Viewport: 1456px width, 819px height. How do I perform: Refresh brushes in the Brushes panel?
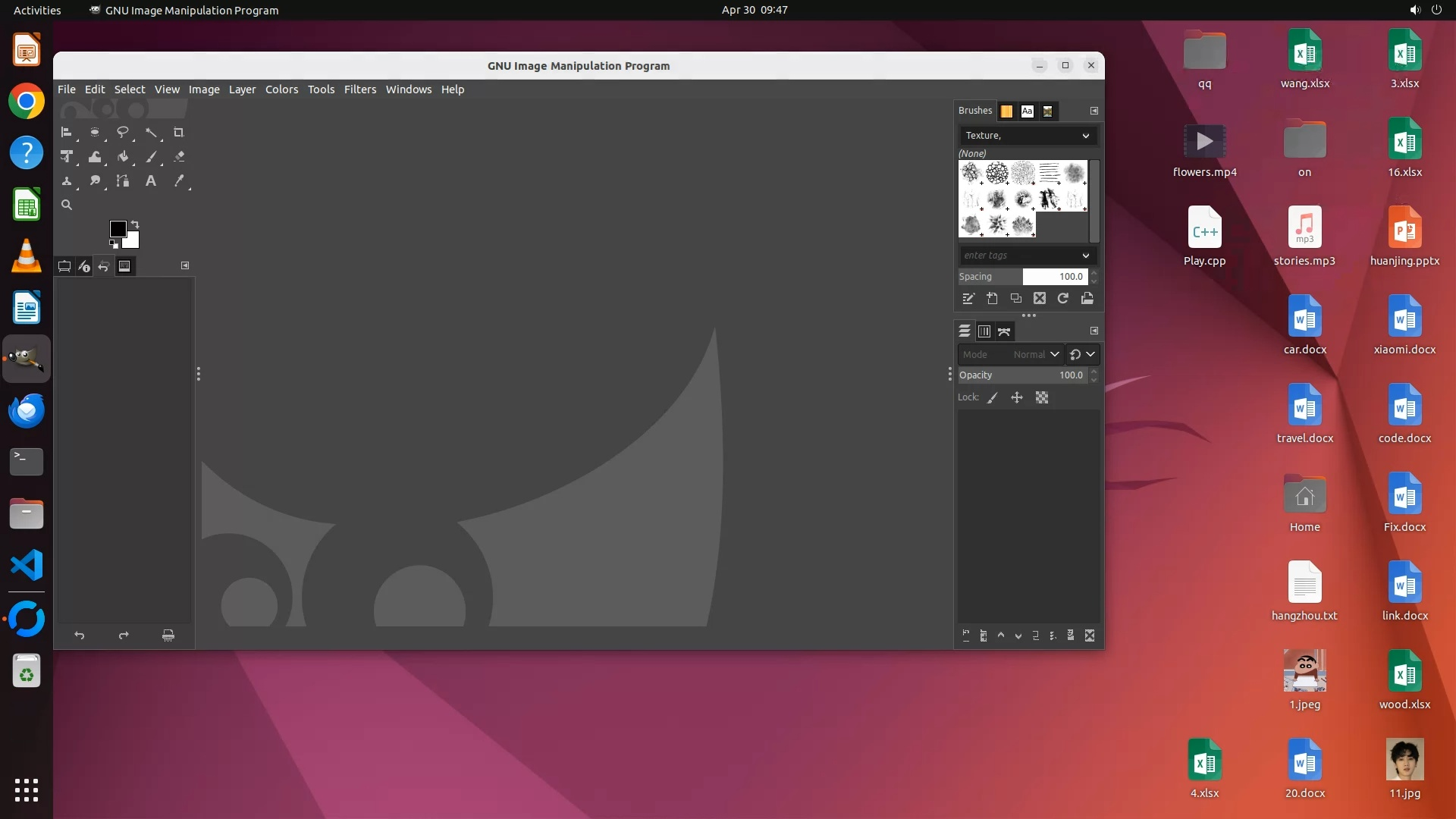[x=1063, y=299]
